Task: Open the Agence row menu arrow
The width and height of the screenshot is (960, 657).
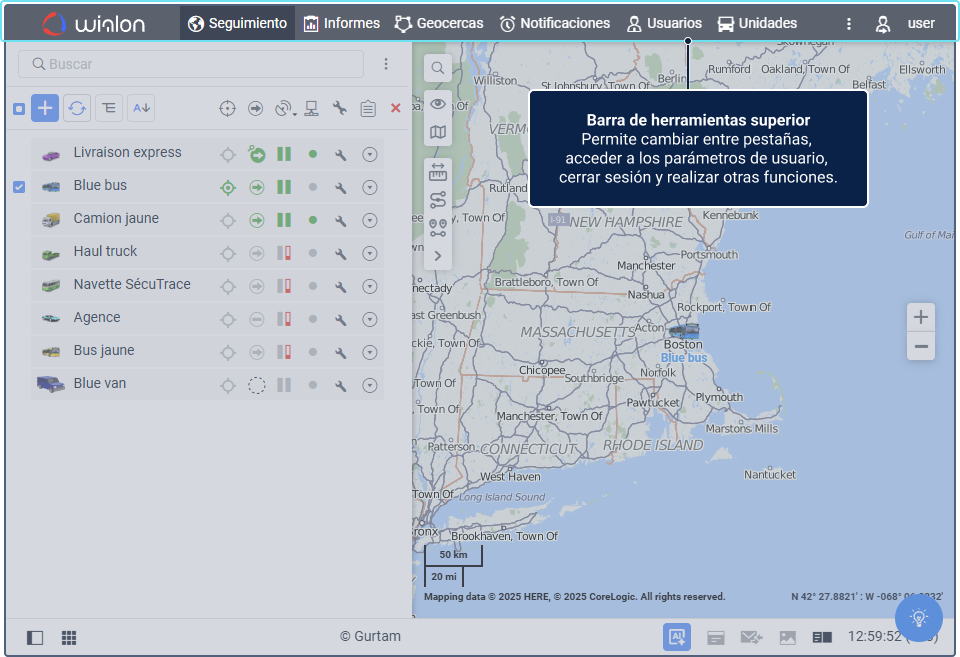Action: coord(369,320)
